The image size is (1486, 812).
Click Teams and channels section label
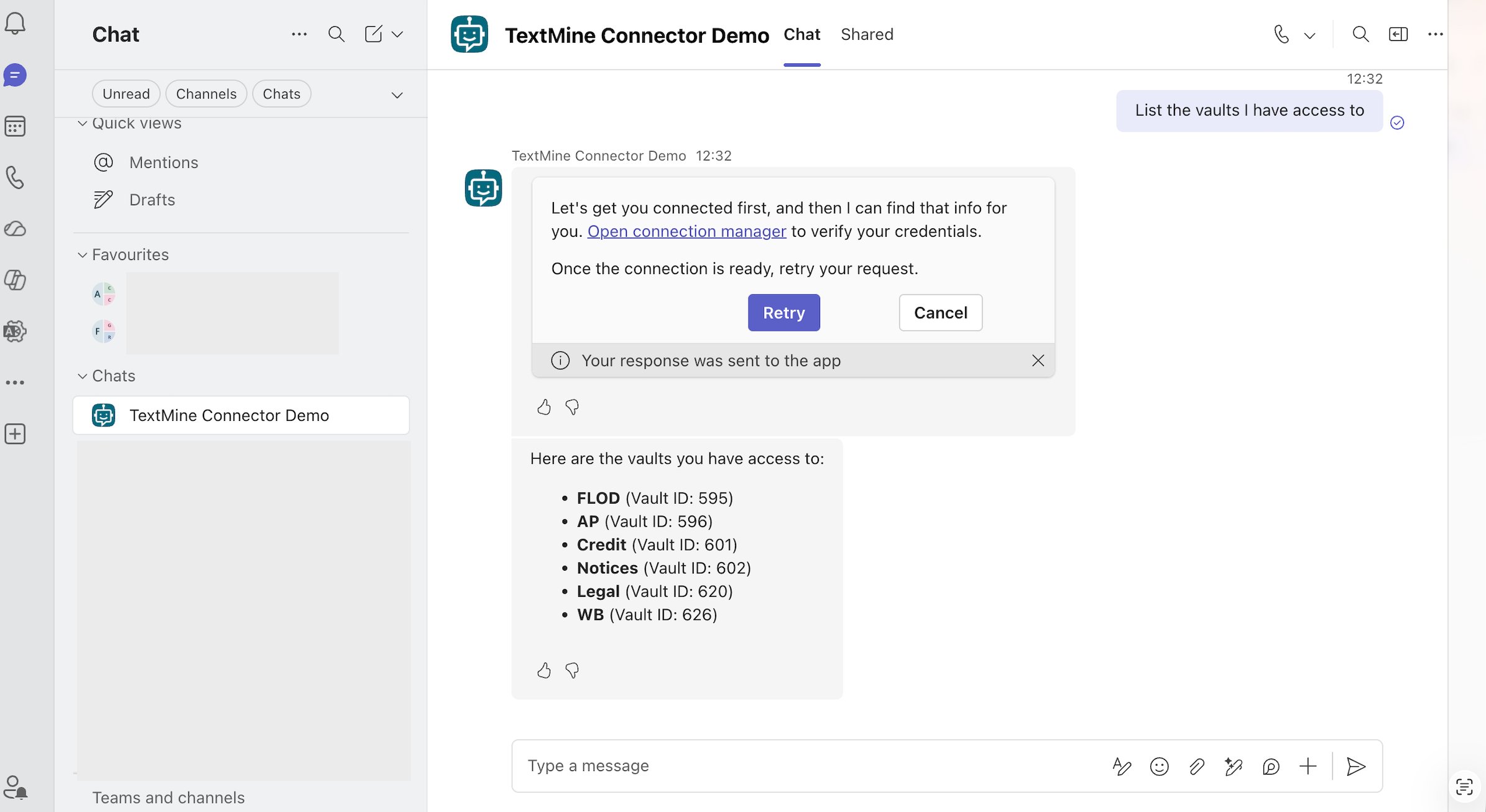[x=168, y=798]
